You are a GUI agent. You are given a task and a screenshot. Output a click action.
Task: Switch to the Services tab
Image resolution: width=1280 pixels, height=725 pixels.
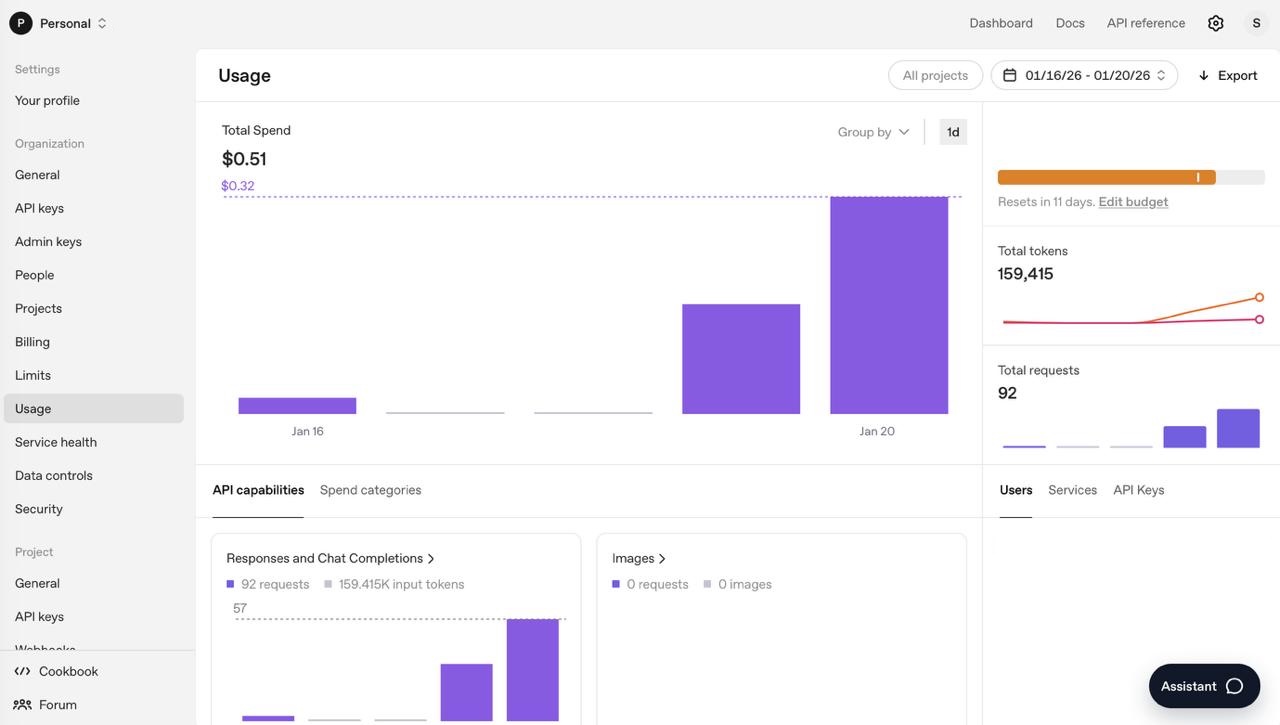point(1072,490)
